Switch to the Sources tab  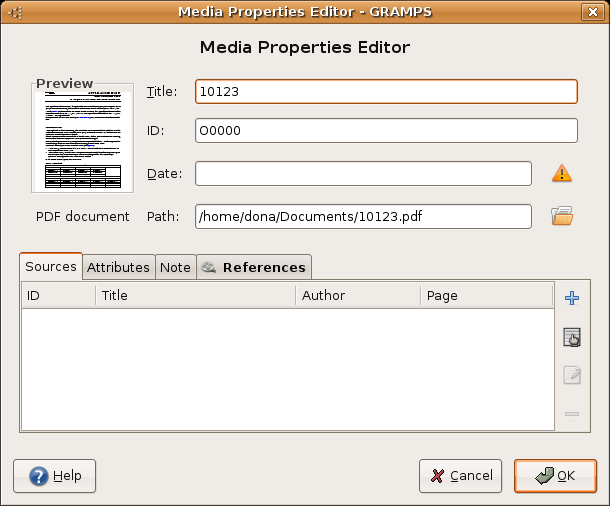tap(51, 267)
